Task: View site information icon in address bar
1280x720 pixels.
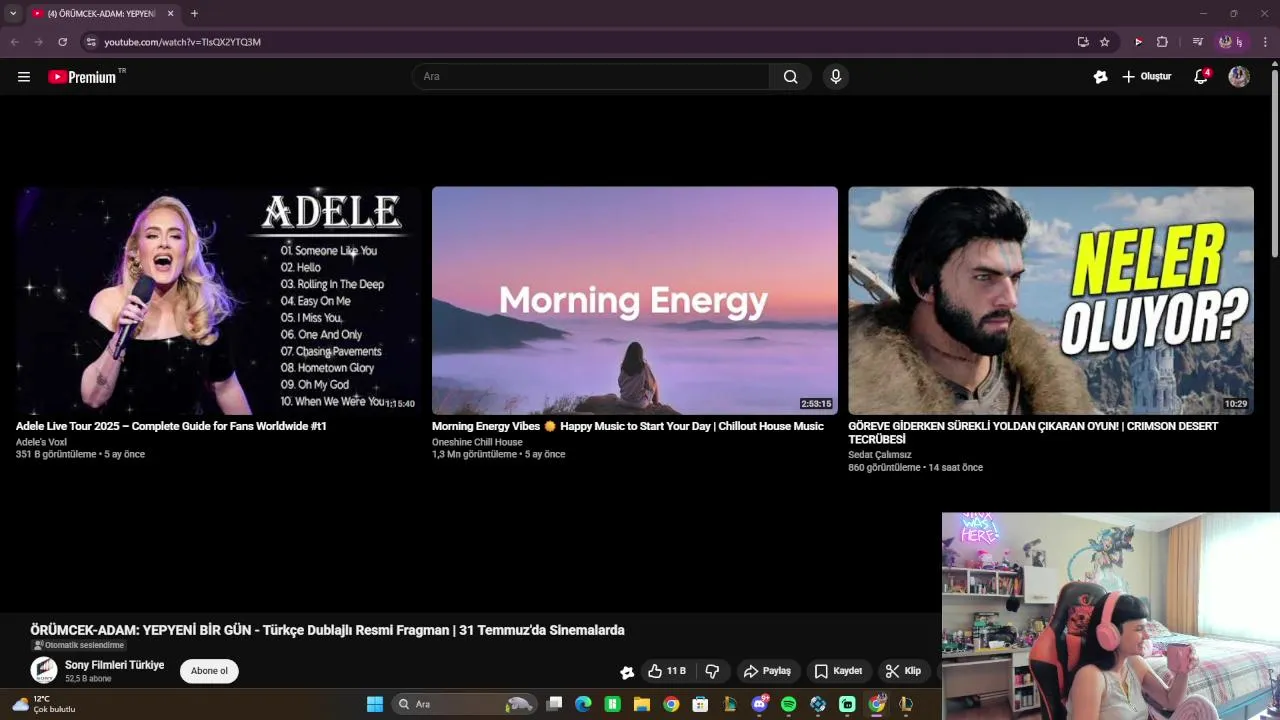Action: pos(91,42)
